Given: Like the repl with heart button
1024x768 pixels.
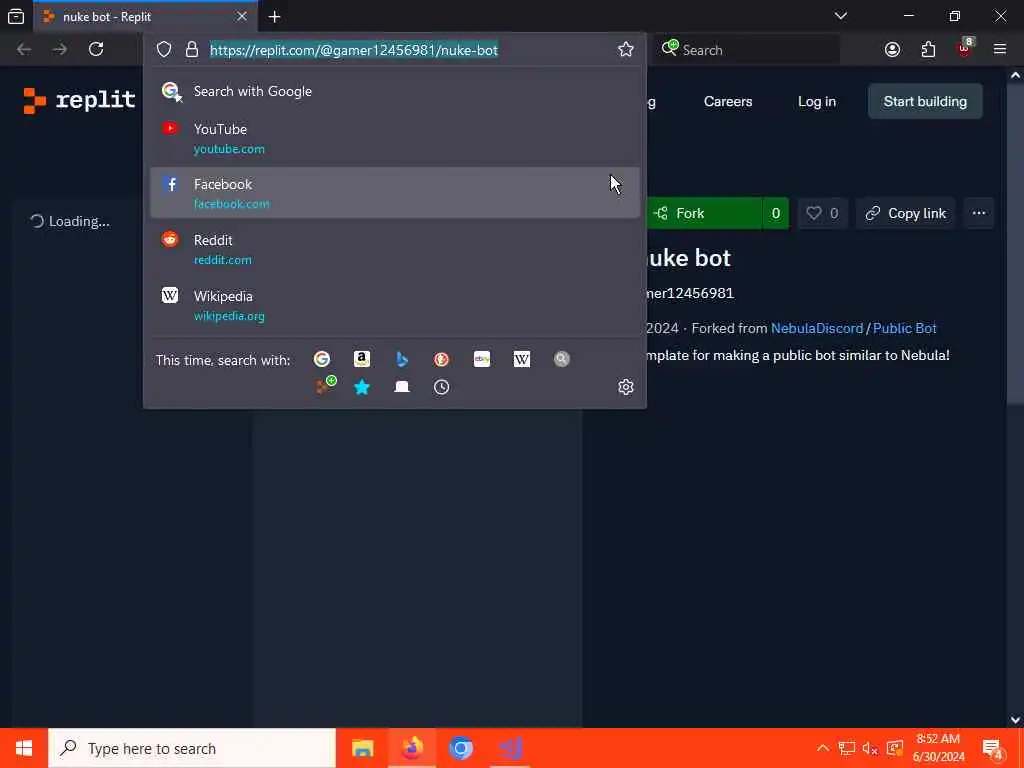Looking at the screenshot, I should 822,213.
